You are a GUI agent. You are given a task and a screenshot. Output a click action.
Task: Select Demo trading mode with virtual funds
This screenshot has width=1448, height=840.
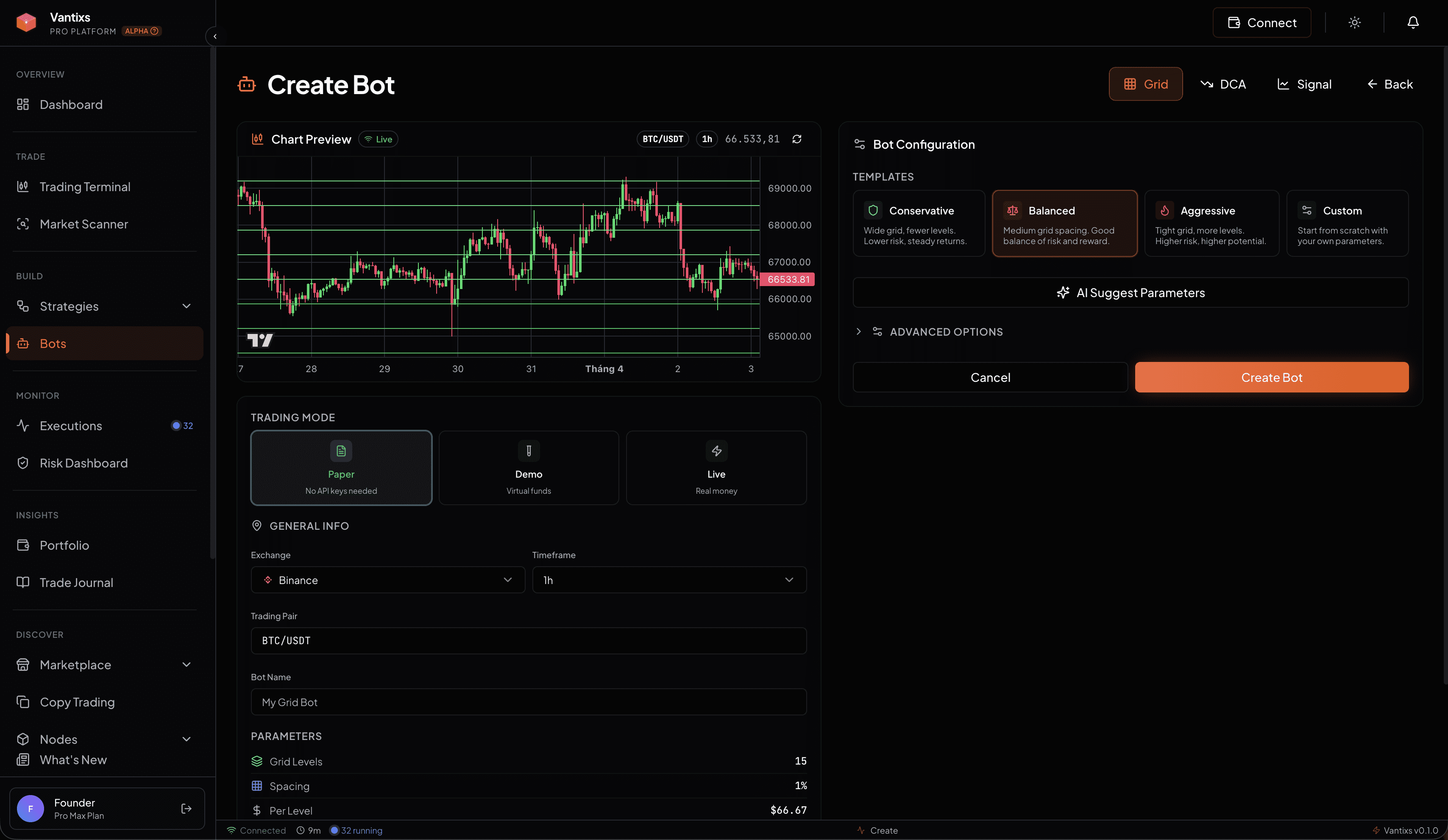pos(528,468)
